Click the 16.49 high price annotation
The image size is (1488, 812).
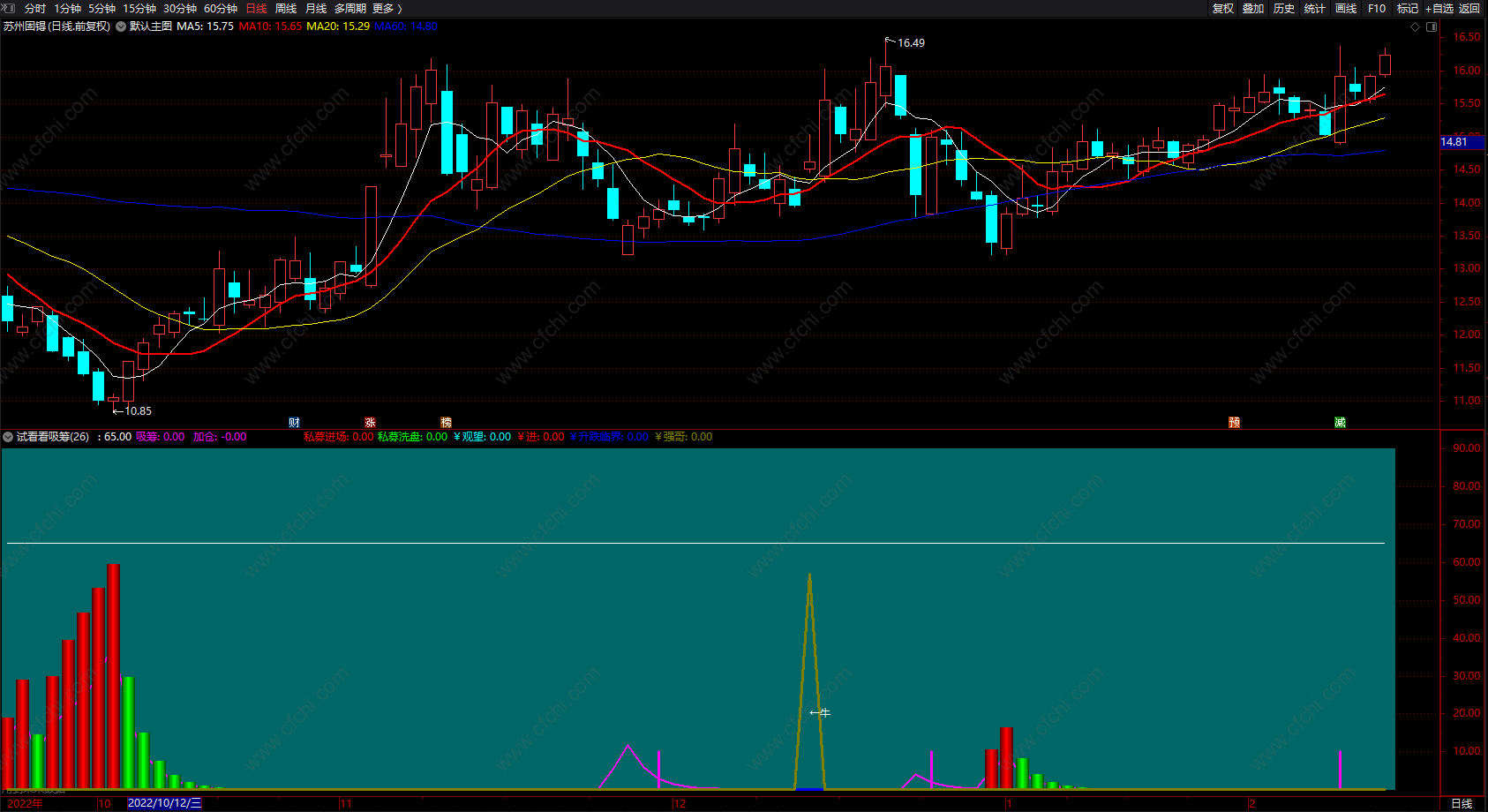[911, 43]
